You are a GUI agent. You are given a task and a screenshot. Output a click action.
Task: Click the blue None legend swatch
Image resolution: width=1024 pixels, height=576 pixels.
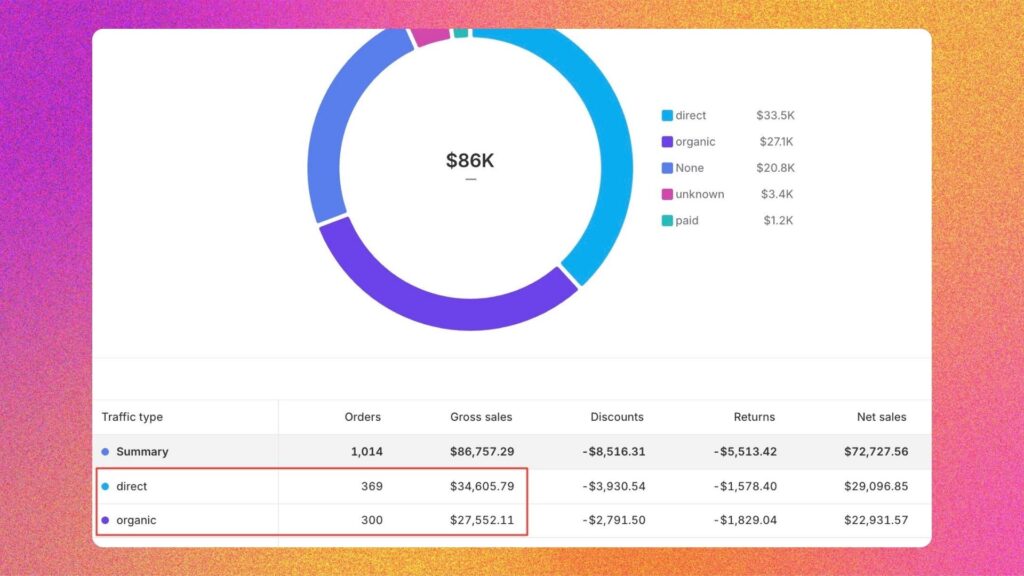point(667,168)
